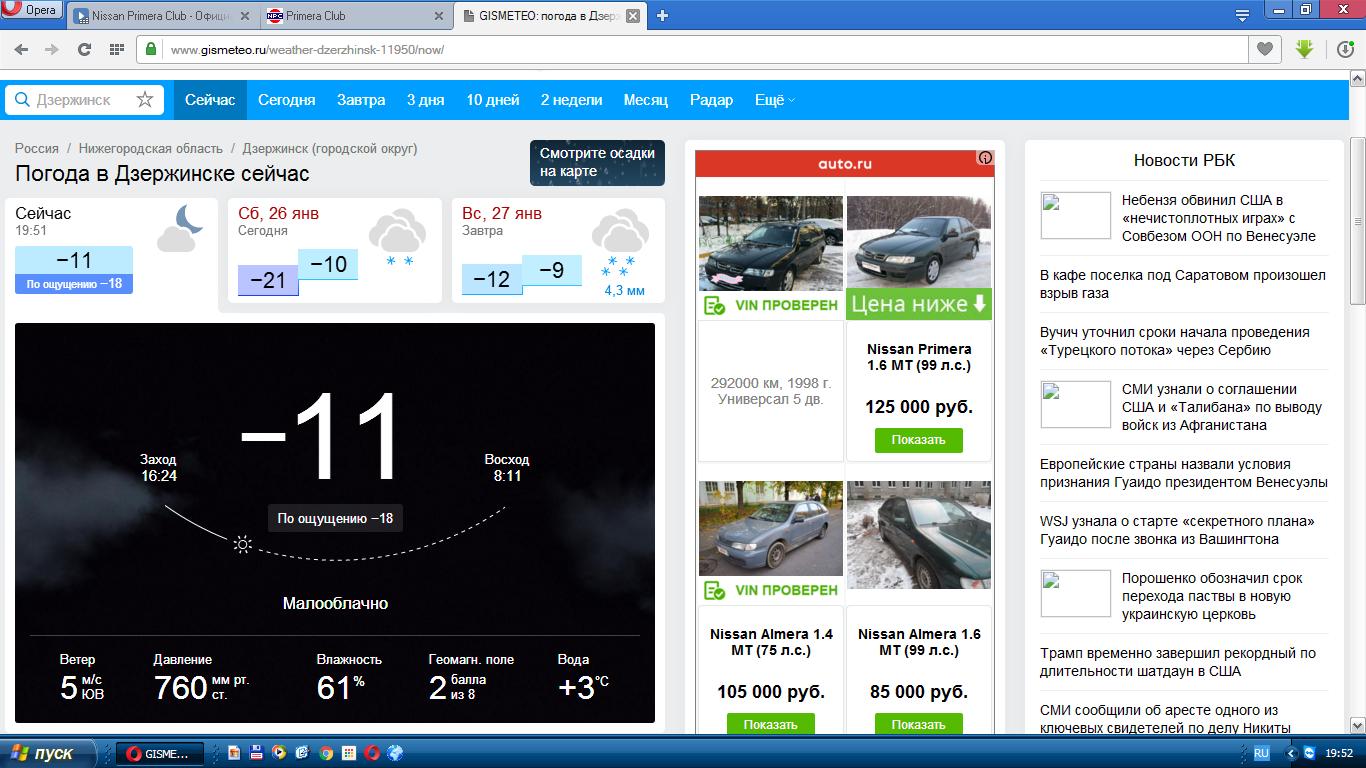Open the tab list menu icon
The image size is (1366, 768).
tap(1242, 16)
